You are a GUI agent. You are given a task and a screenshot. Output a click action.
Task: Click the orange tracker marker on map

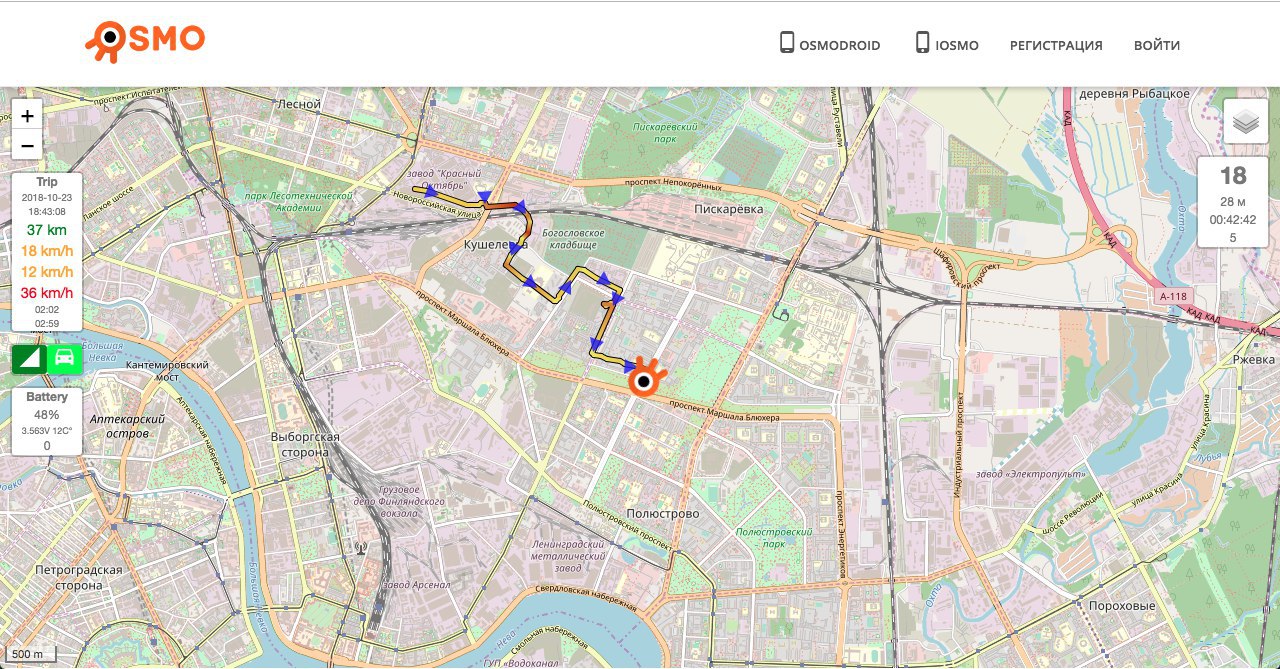pos(645,379)
